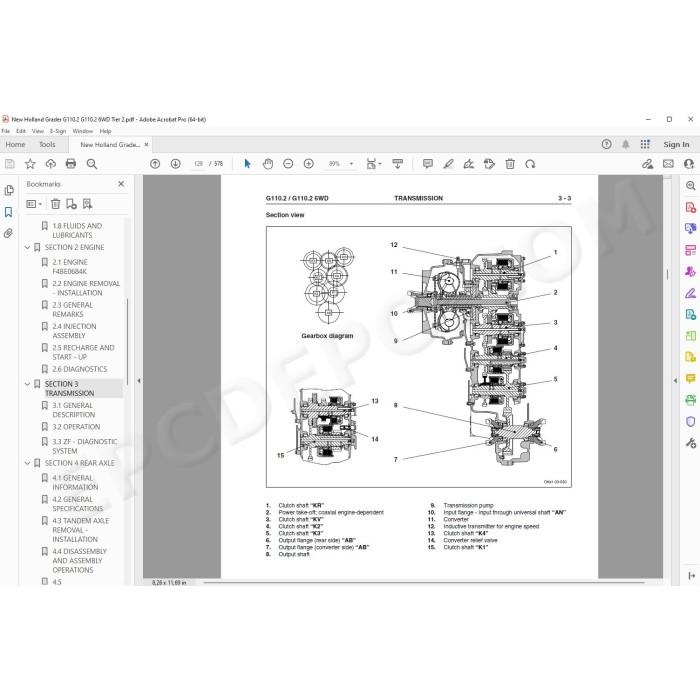Collapse SECTION 3 TRANSMISSION bookmark
Viewport: 700px width, 700px height.
pos(27,384)
